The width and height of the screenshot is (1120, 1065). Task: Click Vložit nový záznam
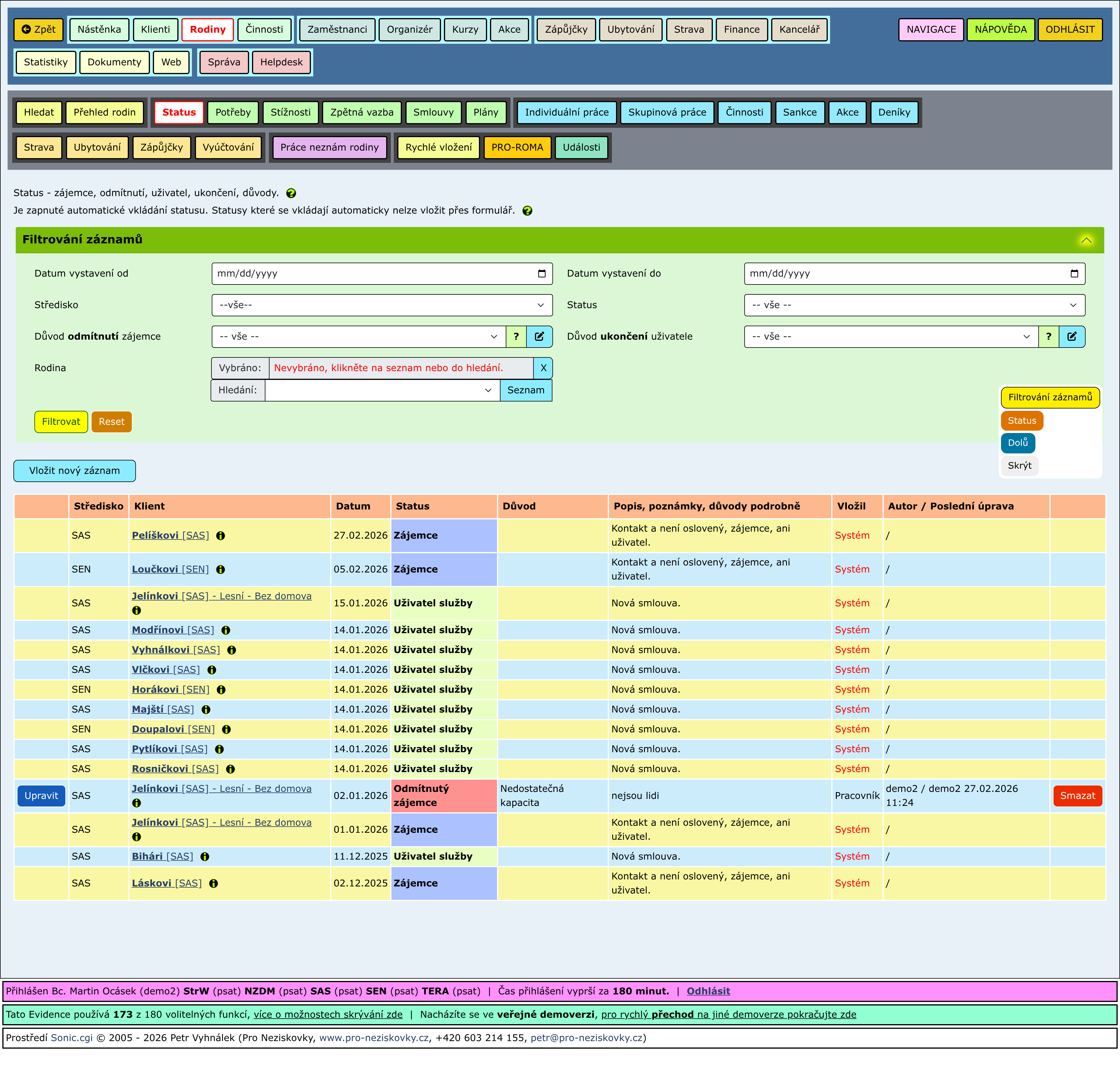tap(74, 470)
